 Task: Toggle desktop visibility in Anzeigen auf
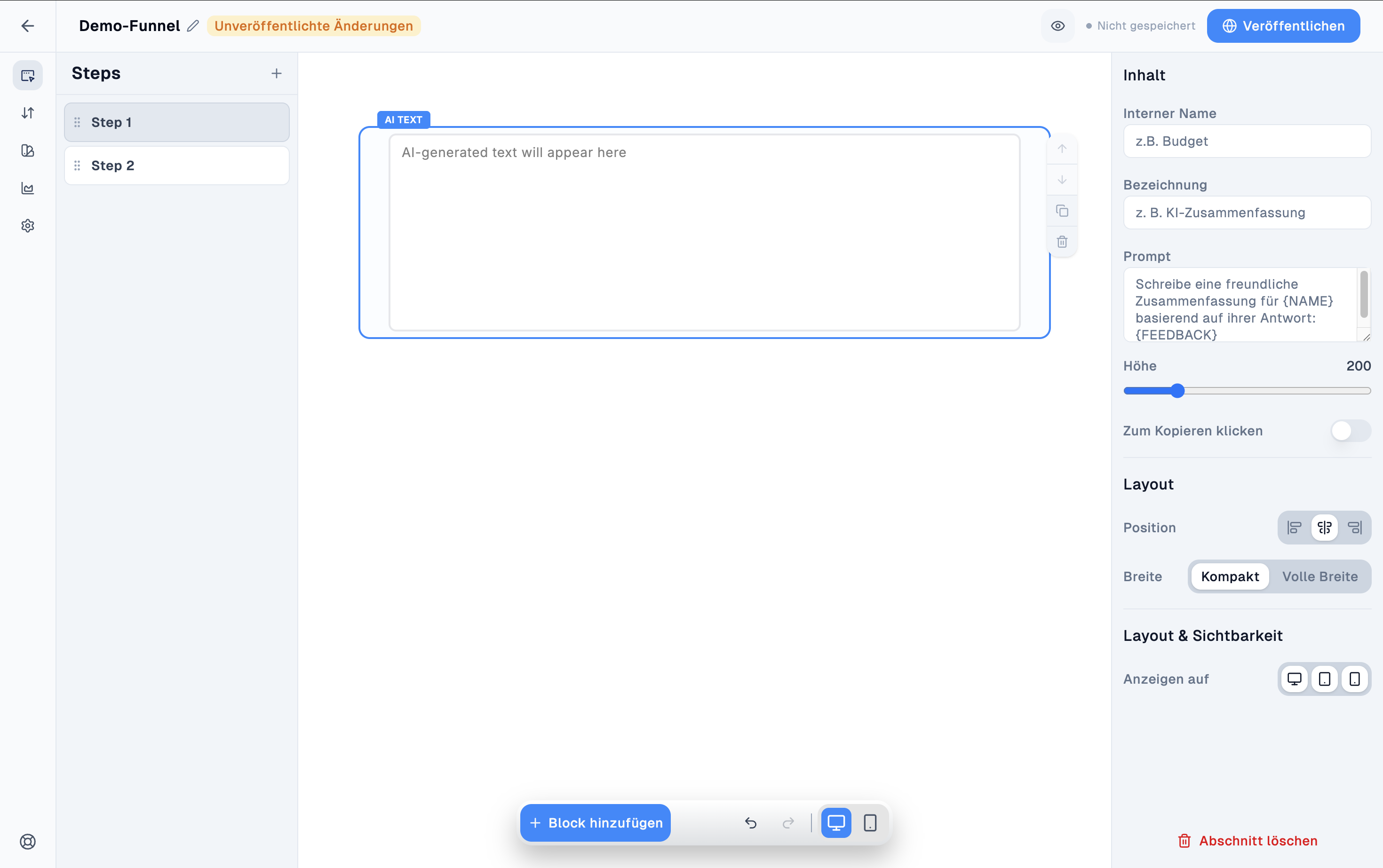pos(1294,679)
